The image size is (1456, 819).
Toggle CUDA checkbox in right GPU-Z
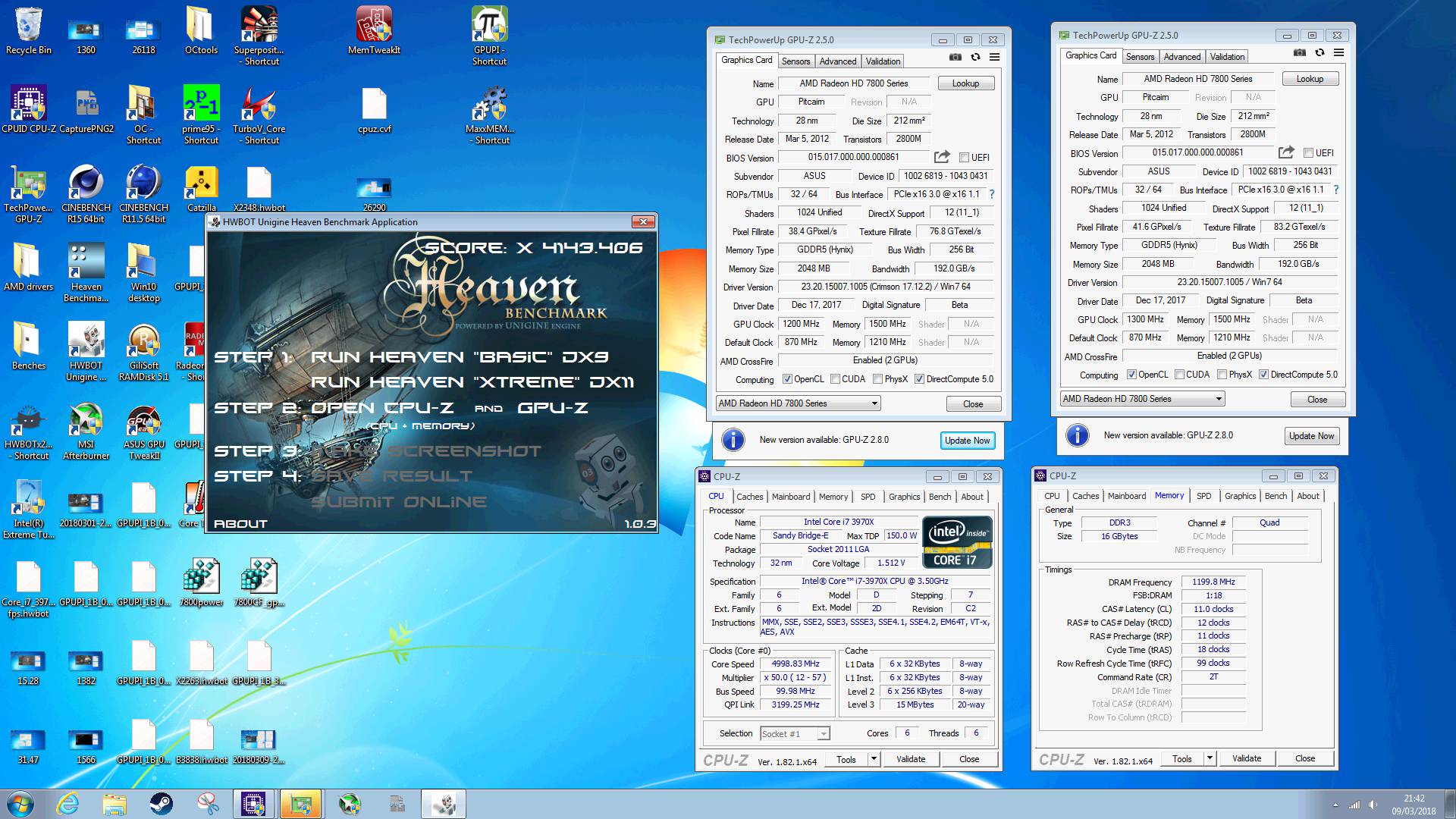pos(1179,375)
